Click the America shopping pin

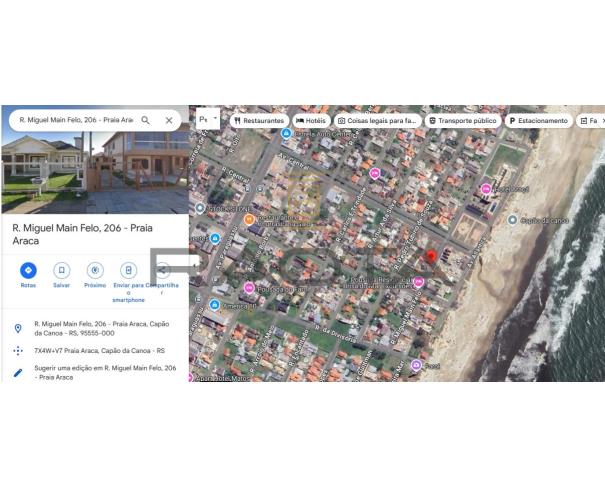pyautogui.click(x=215, y=305)
